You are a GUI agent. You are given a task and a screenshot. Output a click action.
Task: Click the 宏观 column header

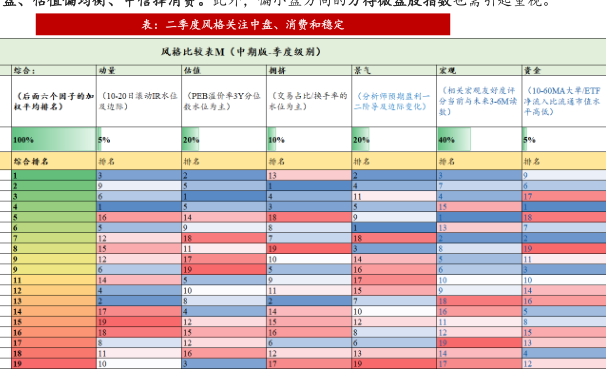479,70
